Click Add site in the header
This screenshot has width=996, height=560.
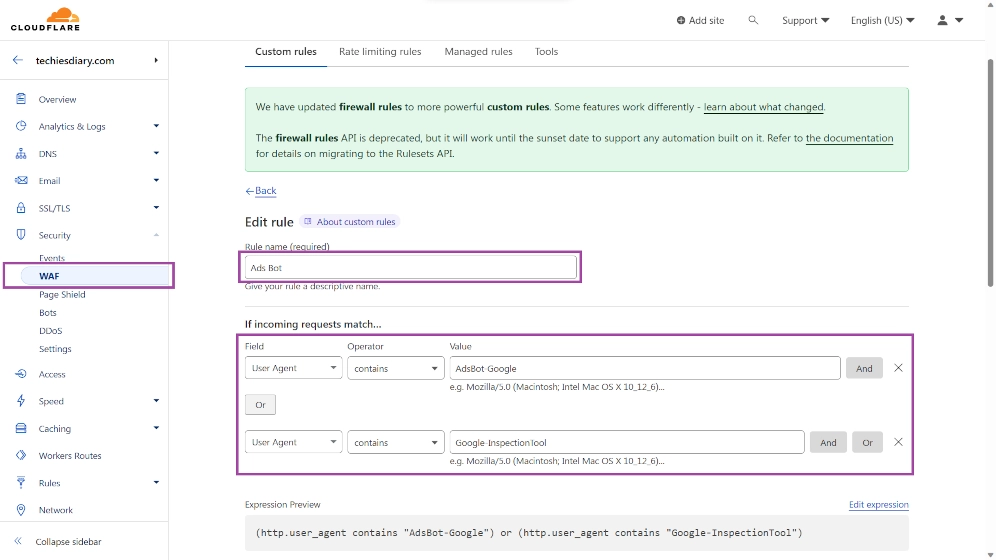coord(700,20)
